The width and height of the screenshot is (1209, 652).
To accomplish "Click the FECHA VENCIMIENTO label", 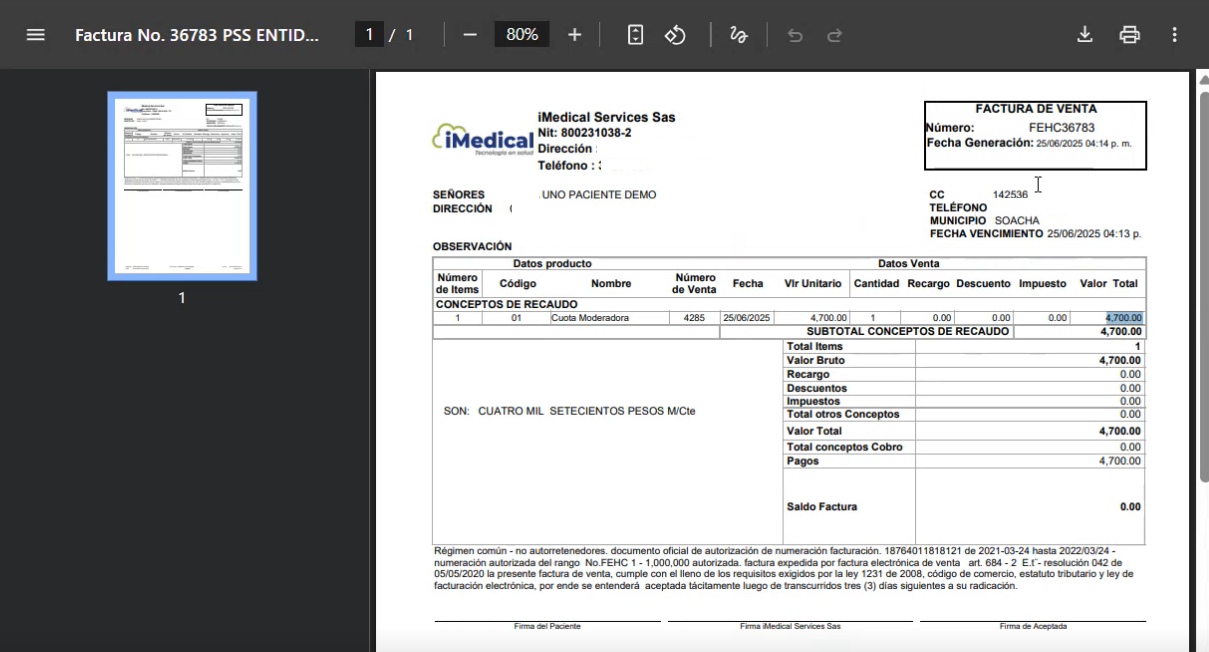I will tap(986, 233).
